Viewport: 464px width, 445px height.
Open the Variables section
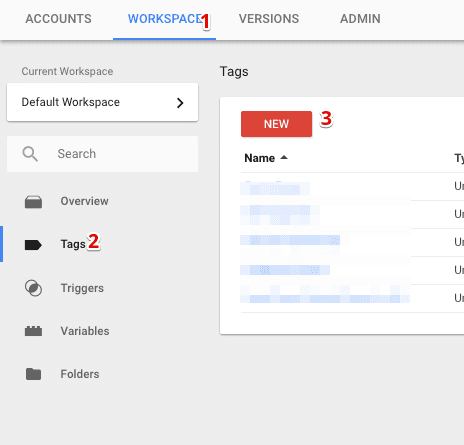tap(85, 331)
